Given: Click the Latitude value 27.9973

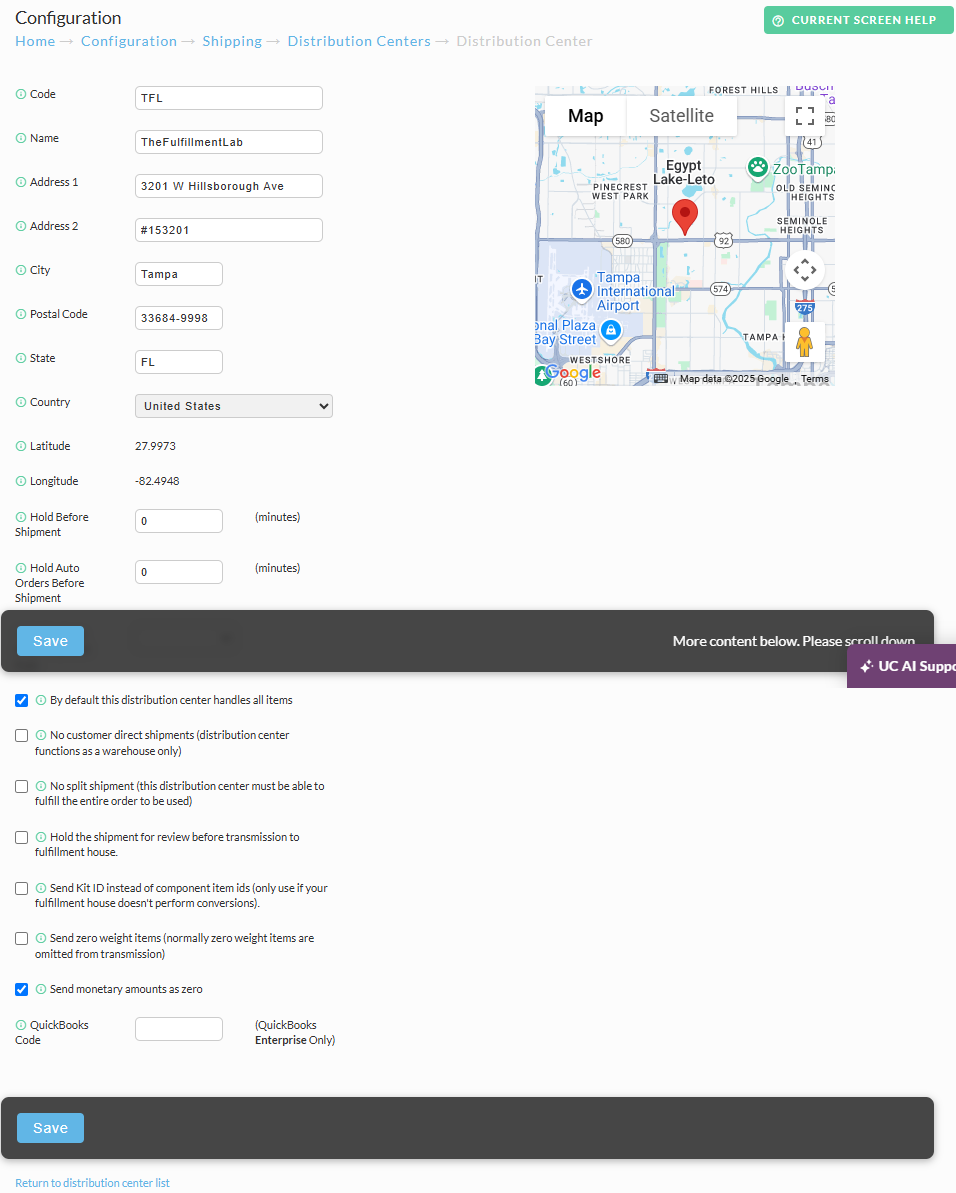Looking at the screenshot, I should pos(155,447).
